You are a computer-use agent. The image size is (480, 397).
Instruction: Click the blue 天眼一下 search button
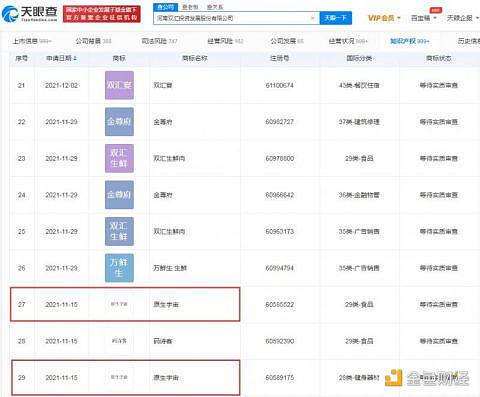(336, 18)
